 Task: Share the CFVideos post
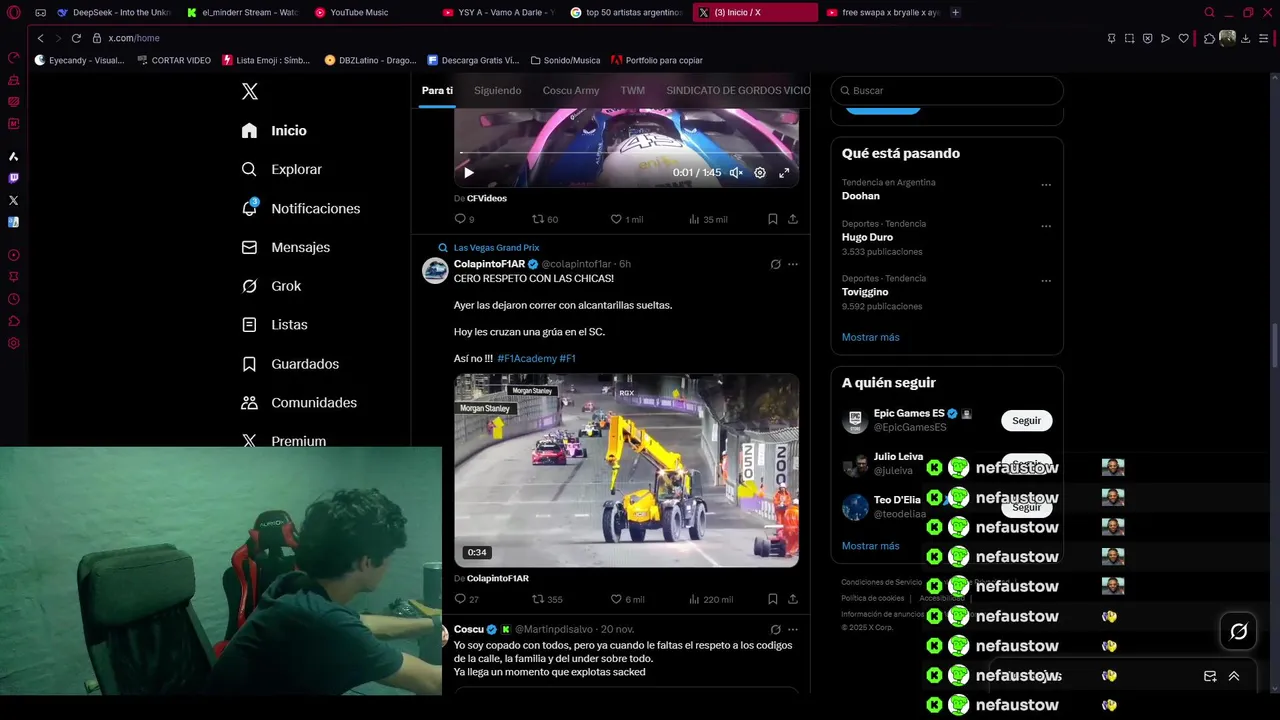(x=793, y=219)
